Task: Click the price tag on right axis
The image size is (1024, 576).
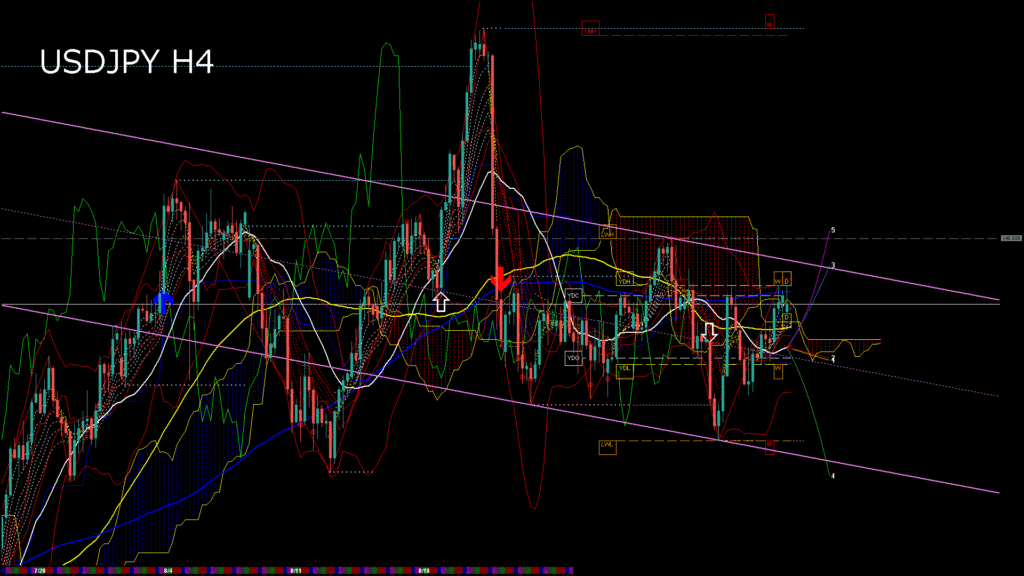Action: [x=1011, y=238]
